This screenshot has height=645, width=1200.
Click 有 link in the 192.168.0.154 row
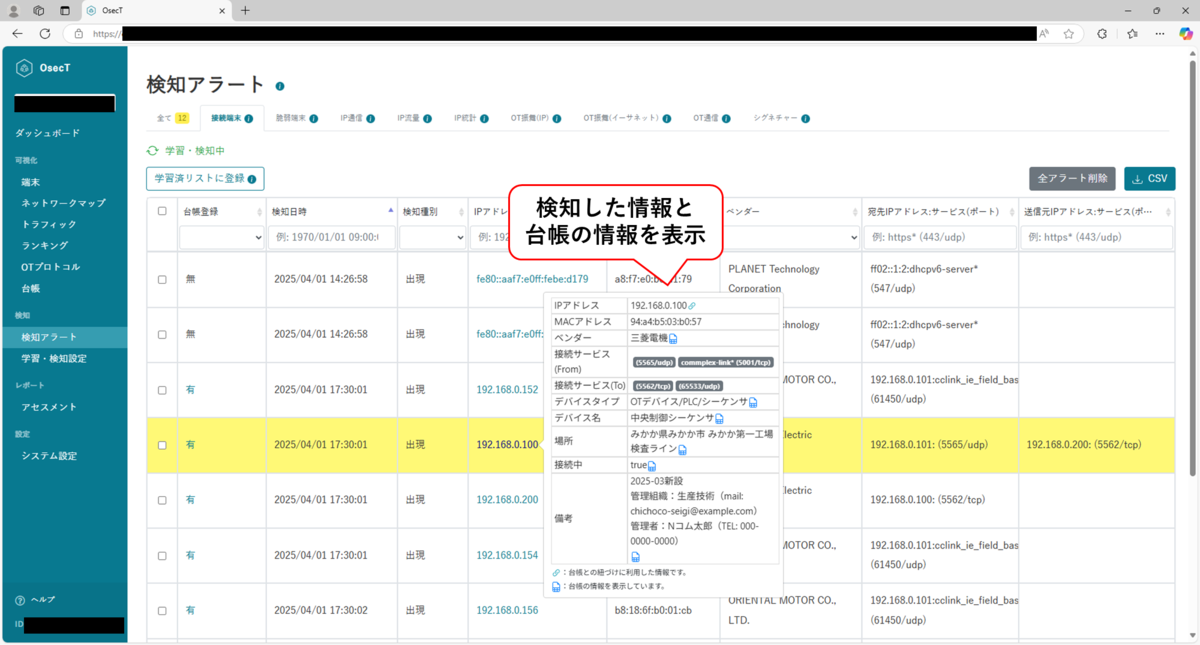(190, 555)
